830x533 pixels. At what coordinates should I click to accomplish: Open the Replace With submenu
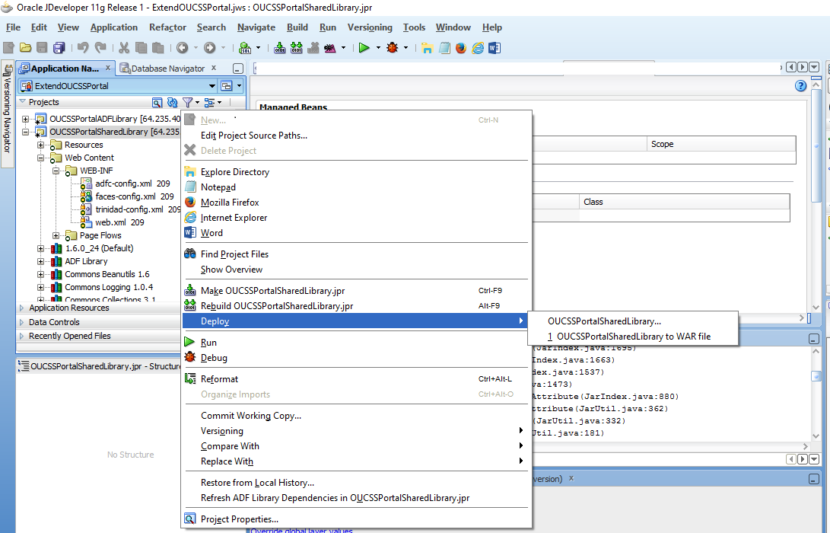click(355, 462)
